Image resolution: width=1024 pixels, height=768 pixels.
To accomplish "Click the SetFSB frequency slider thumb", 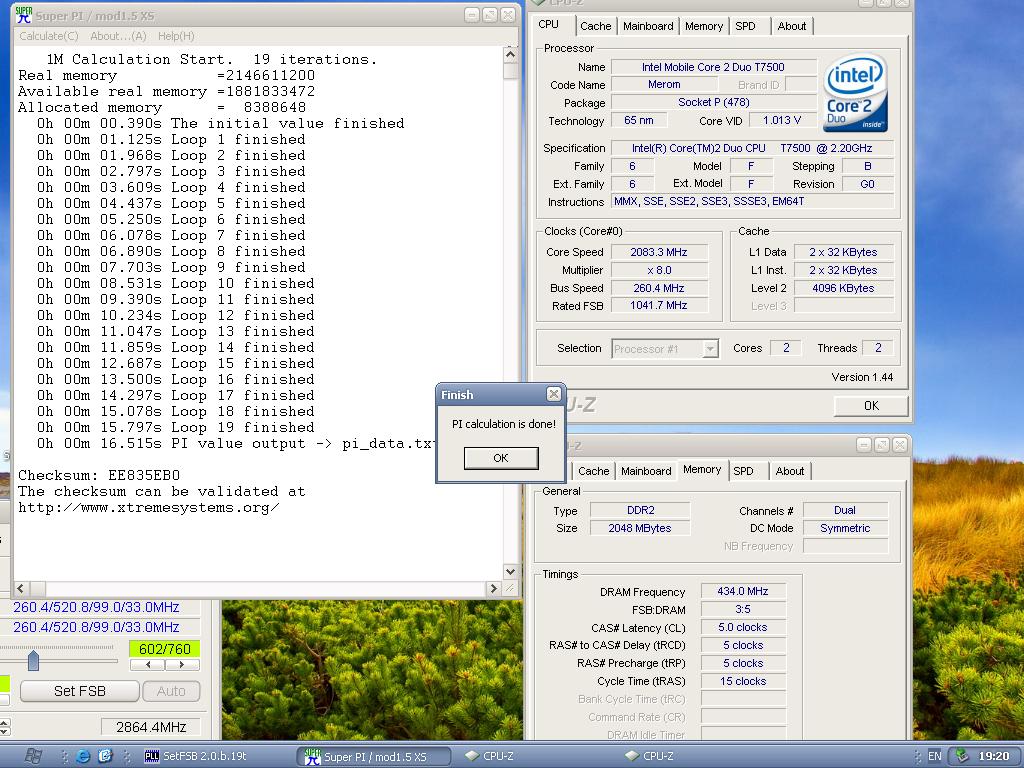I will (33, 660).
